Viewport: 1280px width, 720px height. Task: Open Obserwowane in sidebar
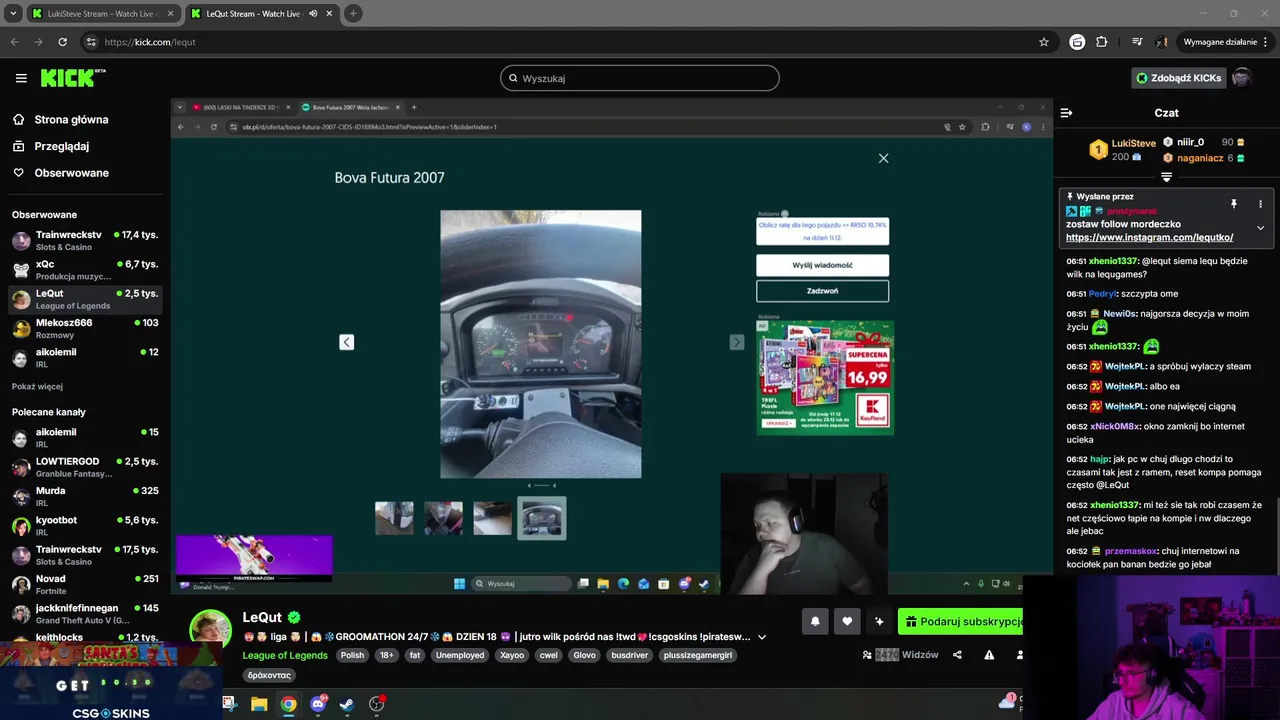click(71, 173)
